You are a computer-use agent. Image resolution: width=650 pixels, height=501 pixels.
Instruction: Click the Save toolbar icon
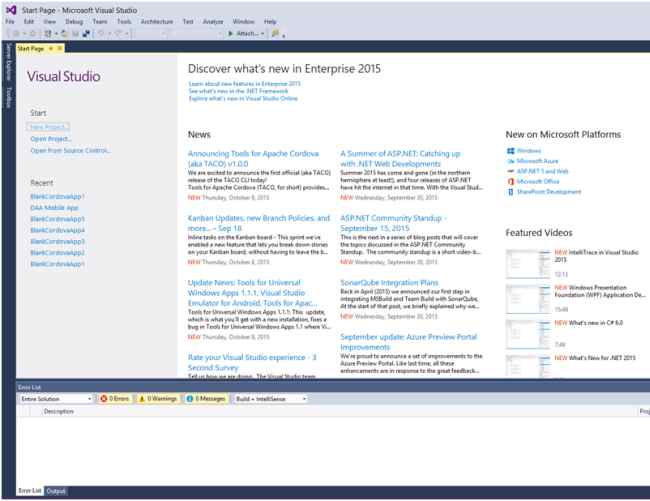[x=75, y=34]
